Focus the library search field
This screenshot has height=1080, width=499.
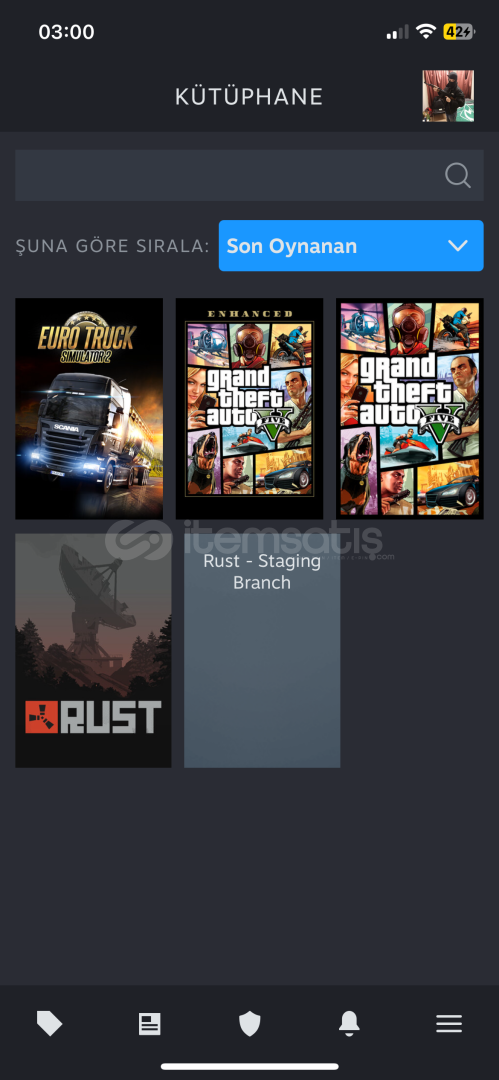250,176
